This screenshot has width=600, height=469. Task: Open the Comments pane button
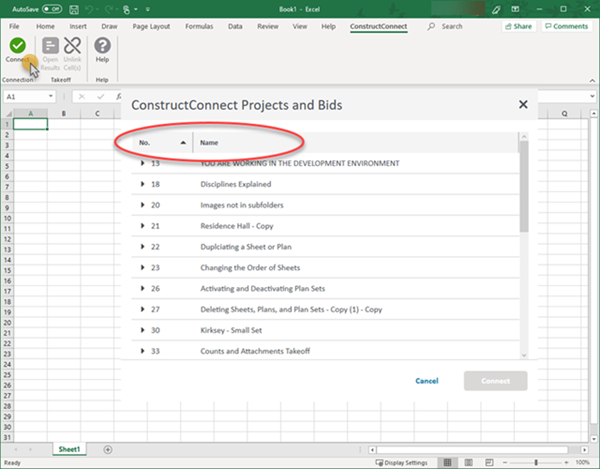point(566,26)
